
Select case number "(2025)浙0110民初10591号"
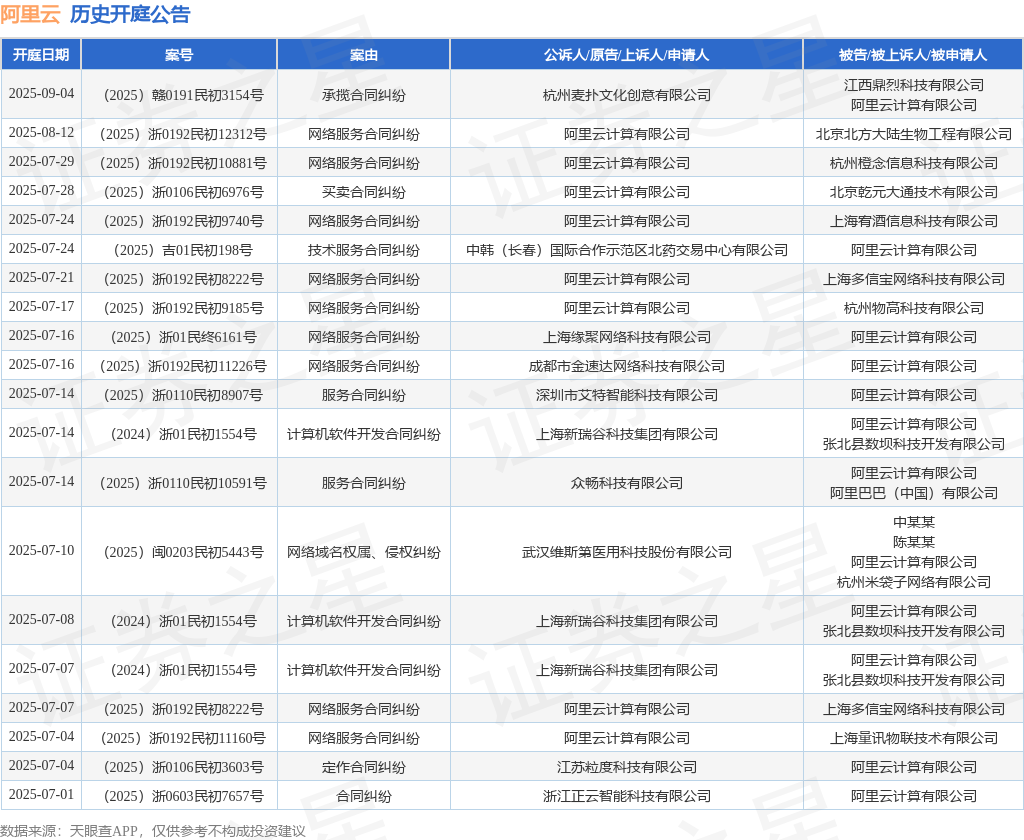[183, 483]
